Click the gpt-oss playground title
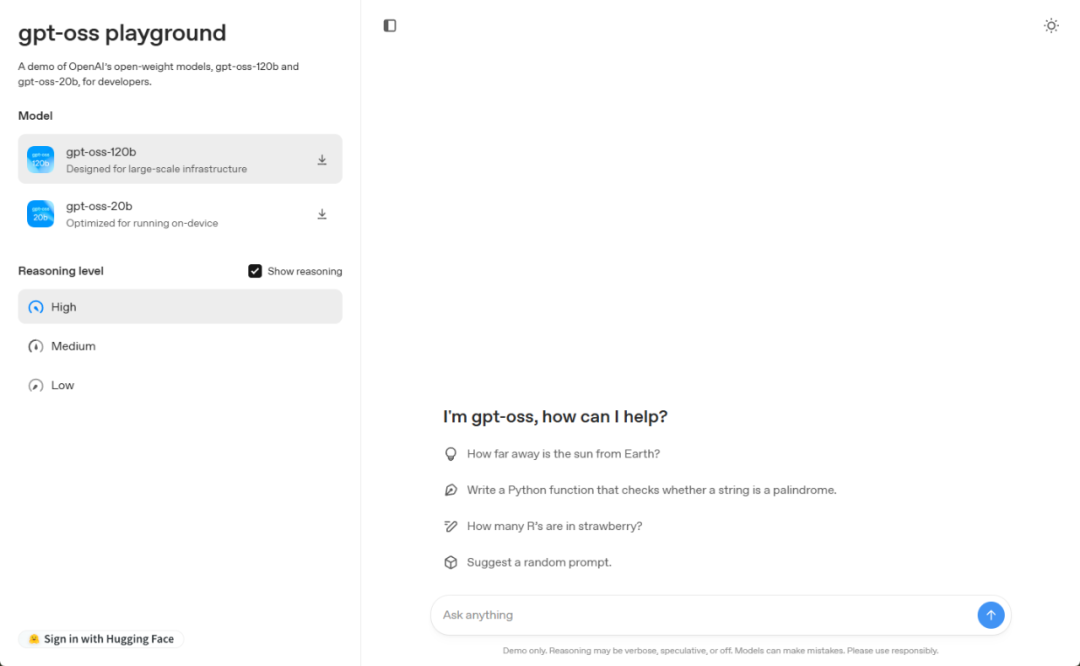This screenshot has height=666, width=1080. (x=122, y=33)
